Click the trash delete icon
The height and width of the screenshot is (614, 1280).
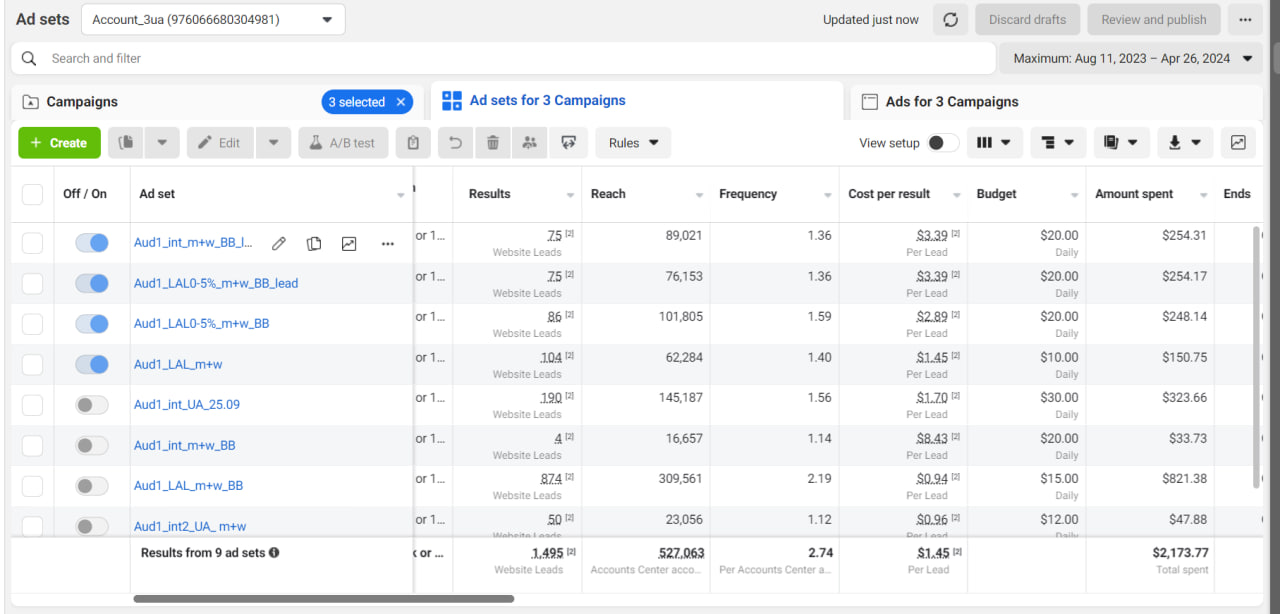(493, 143)
